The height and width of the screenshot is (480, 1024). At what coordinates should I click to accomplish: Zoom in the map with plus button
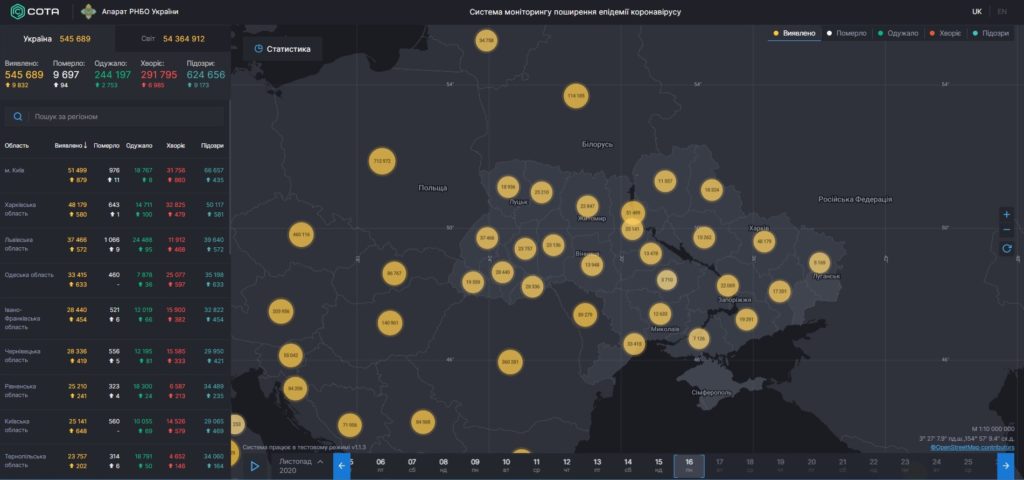tap(1006, 214)
